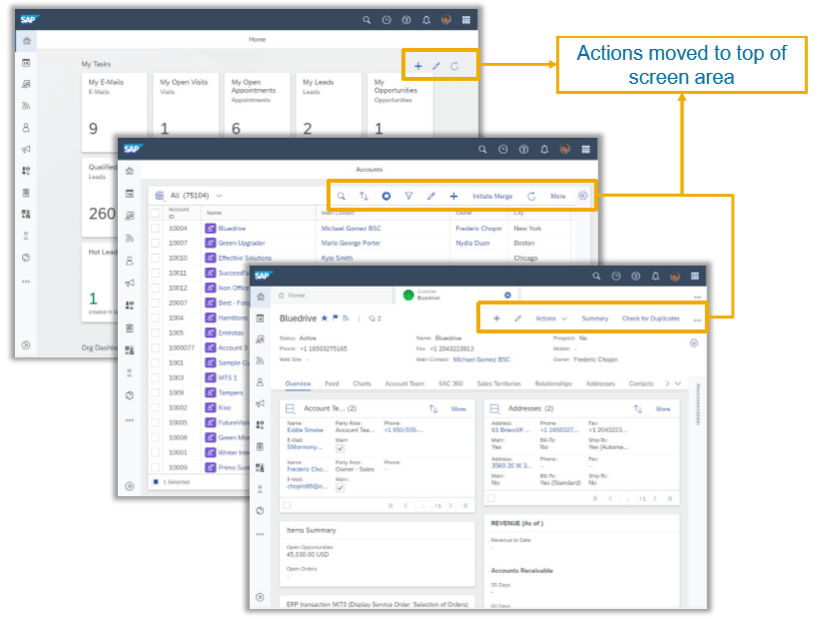Switch to the Overview tab
Viewport: 820px width, 619px height.
point(298,384)
